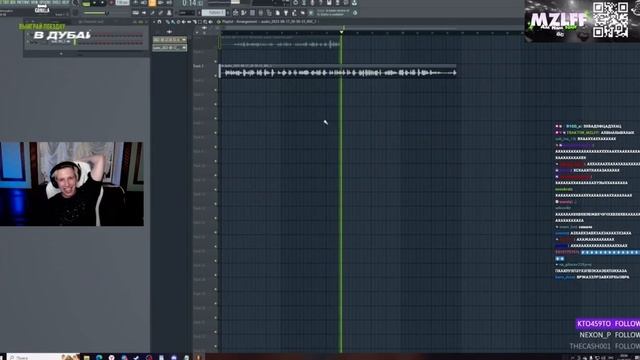Image resolution: width=640 pixels, height=360 pixels.
Task: Open the playlist options menu arrow
Action: pos(154,22)
